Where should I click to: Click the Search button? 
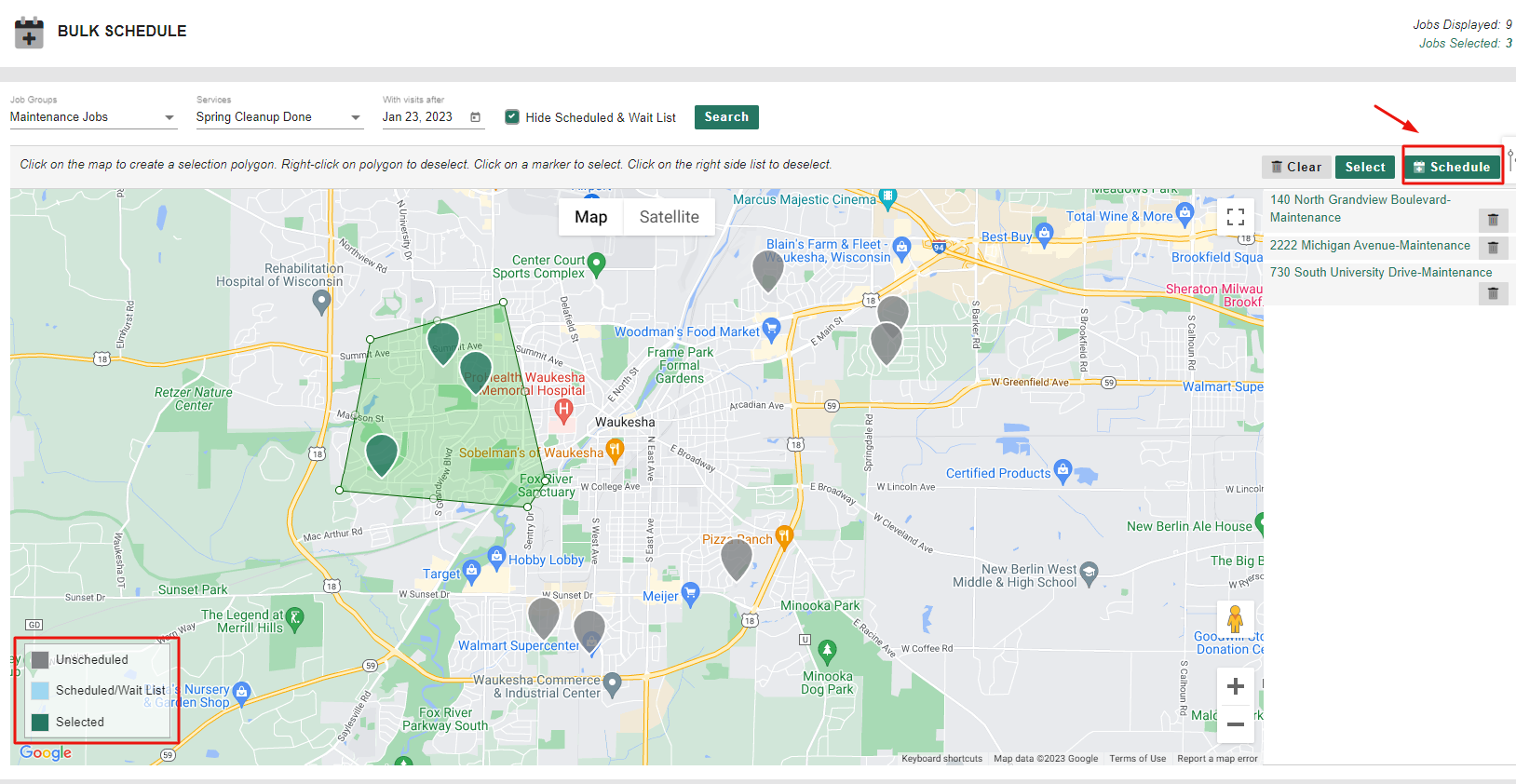tap(726, 117)
